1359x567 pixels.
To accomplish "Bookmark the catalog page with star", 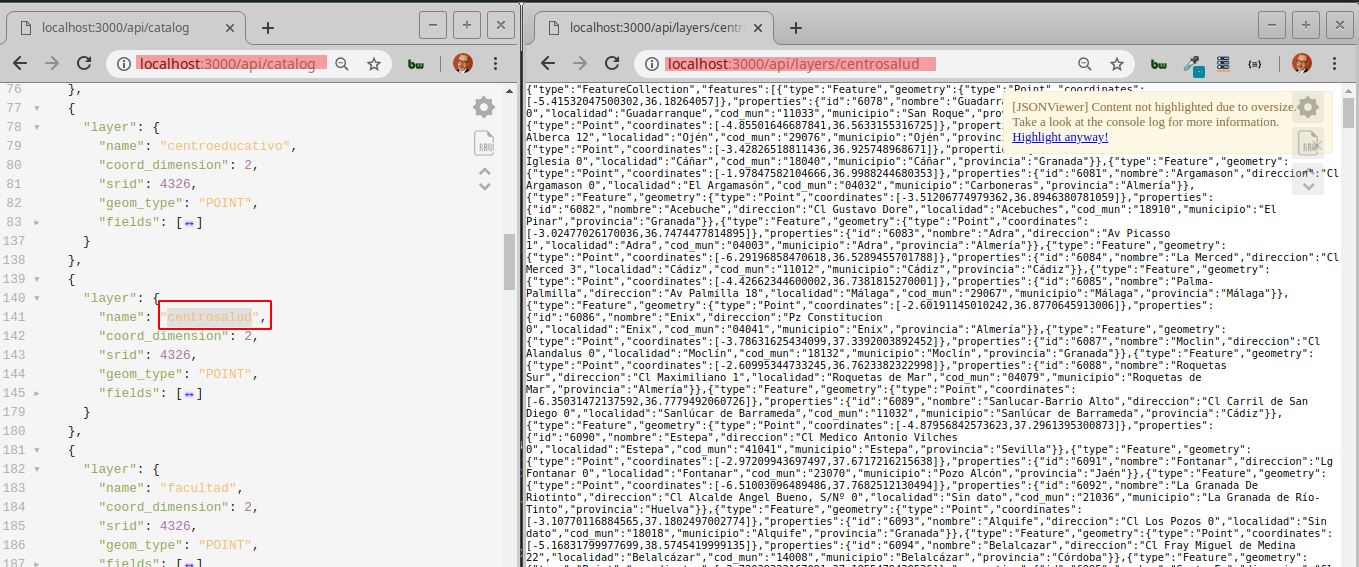I will click(x=374, y=64).
